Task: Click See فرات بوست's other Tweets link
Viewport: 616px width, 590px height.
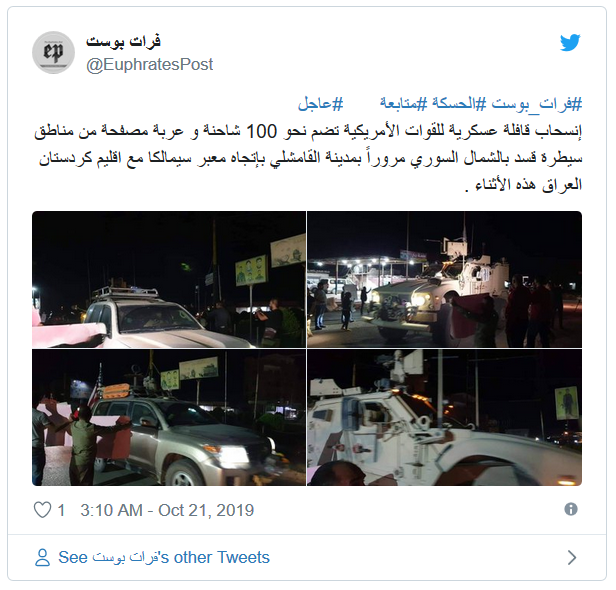Action: 164,557
